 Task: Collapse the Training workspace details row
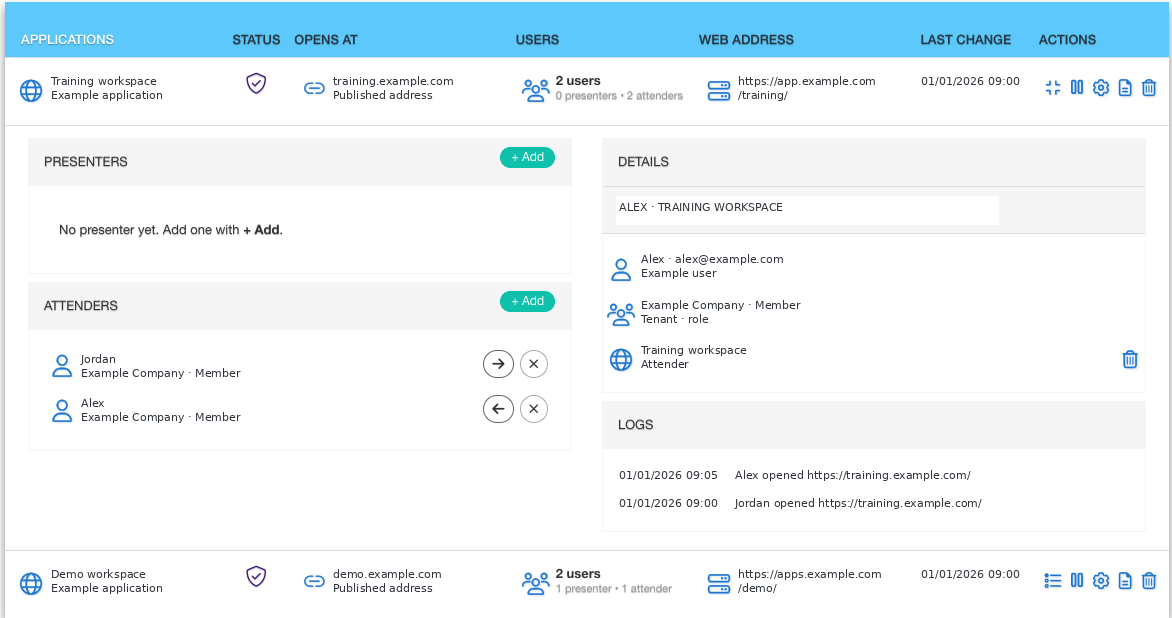point(1052,88)
